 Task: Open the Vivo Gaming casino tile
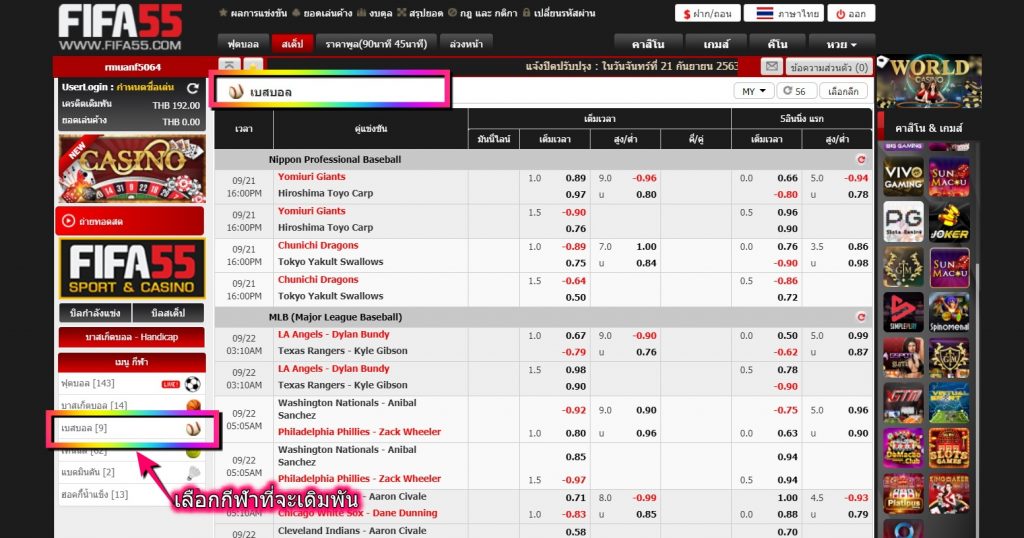tap(903, 177)
